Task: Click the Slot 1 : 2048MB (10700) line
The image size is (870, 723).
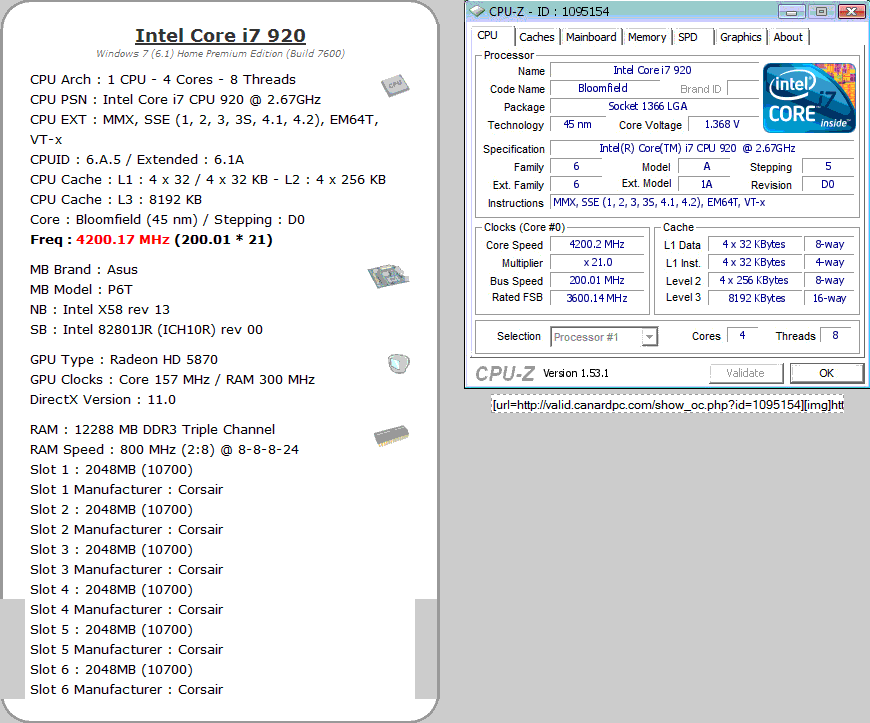Action: pyautogui.click(x=112, y=469)
